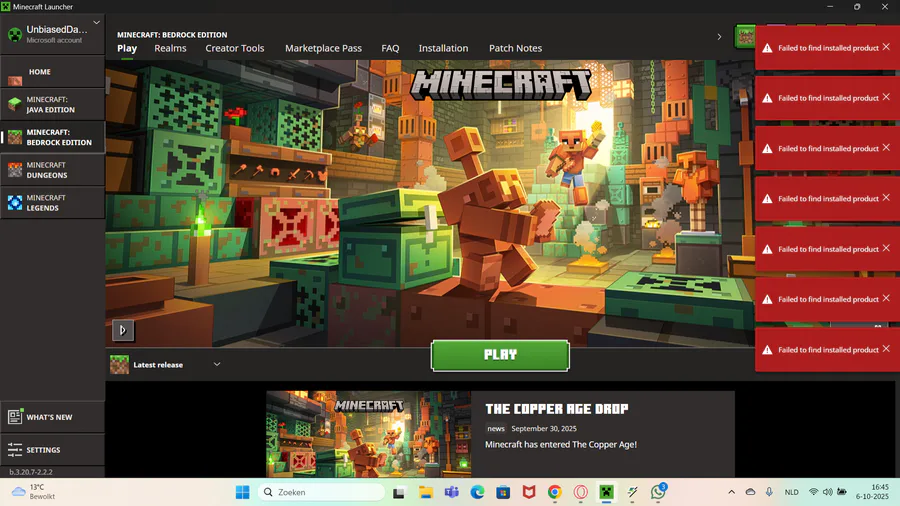Expand the UnbiasedDa... account menu
Viewport: 900px width, 506px height.
[x=96, y=23]
